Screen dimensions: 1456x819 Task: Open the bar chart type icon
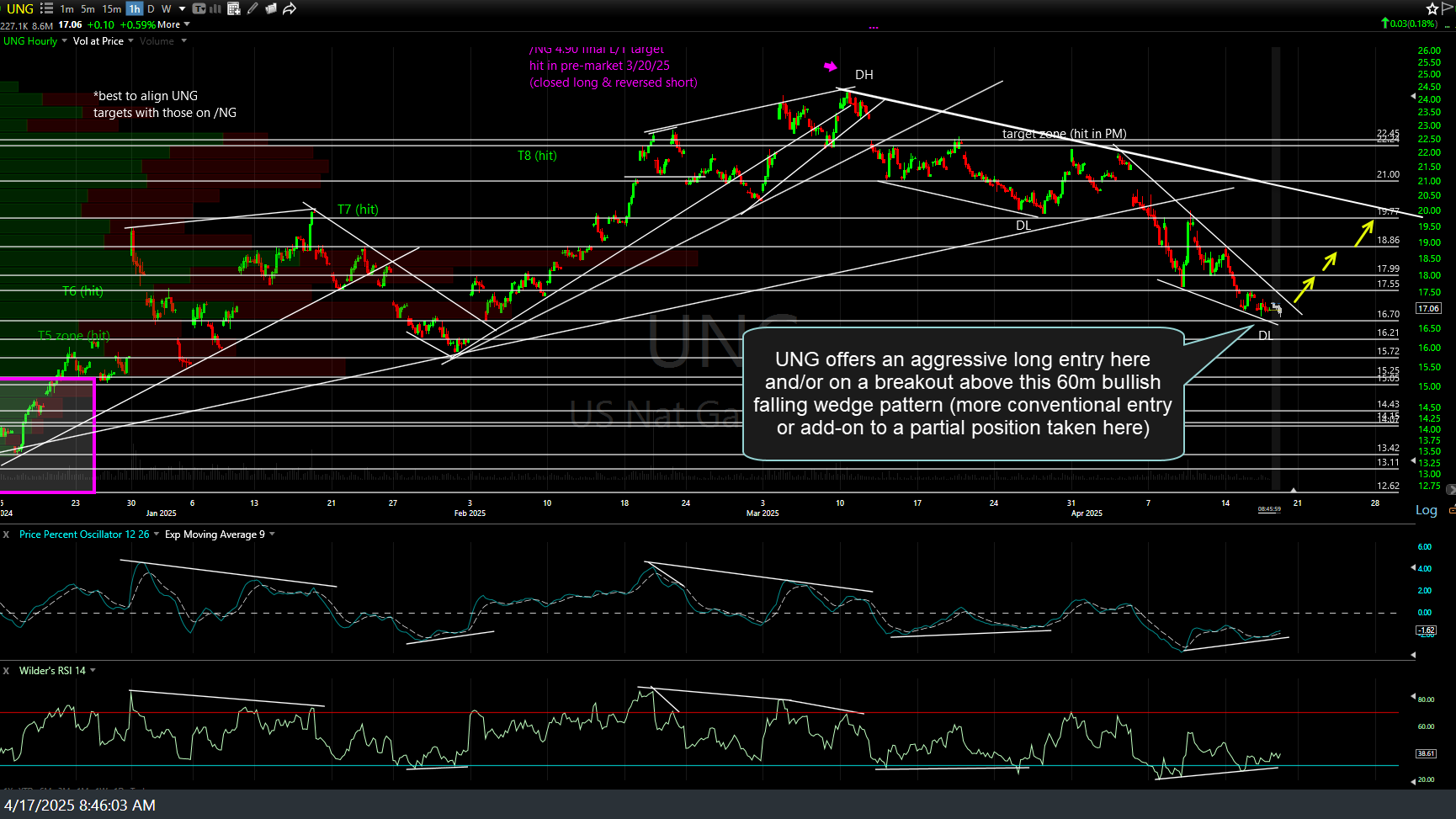pos(215,8)
